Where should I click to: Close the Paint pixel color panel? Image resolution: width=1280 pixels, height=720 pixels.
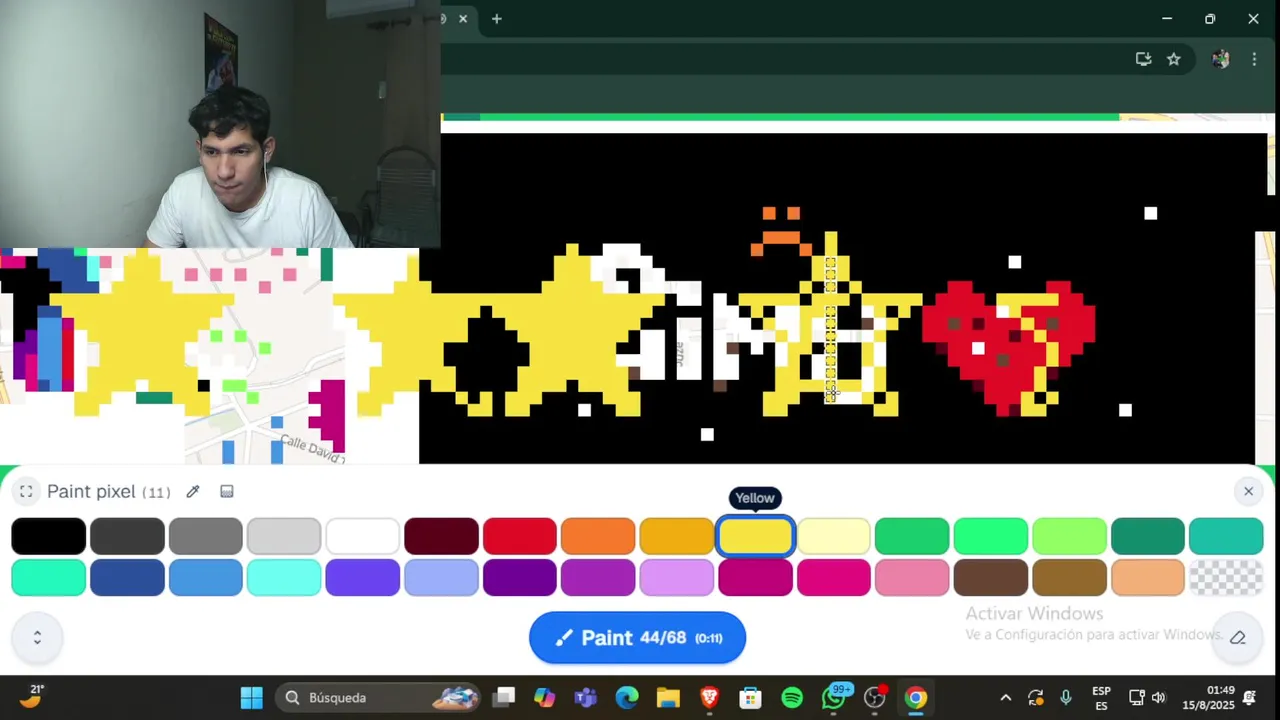(x=1248, y=491)
